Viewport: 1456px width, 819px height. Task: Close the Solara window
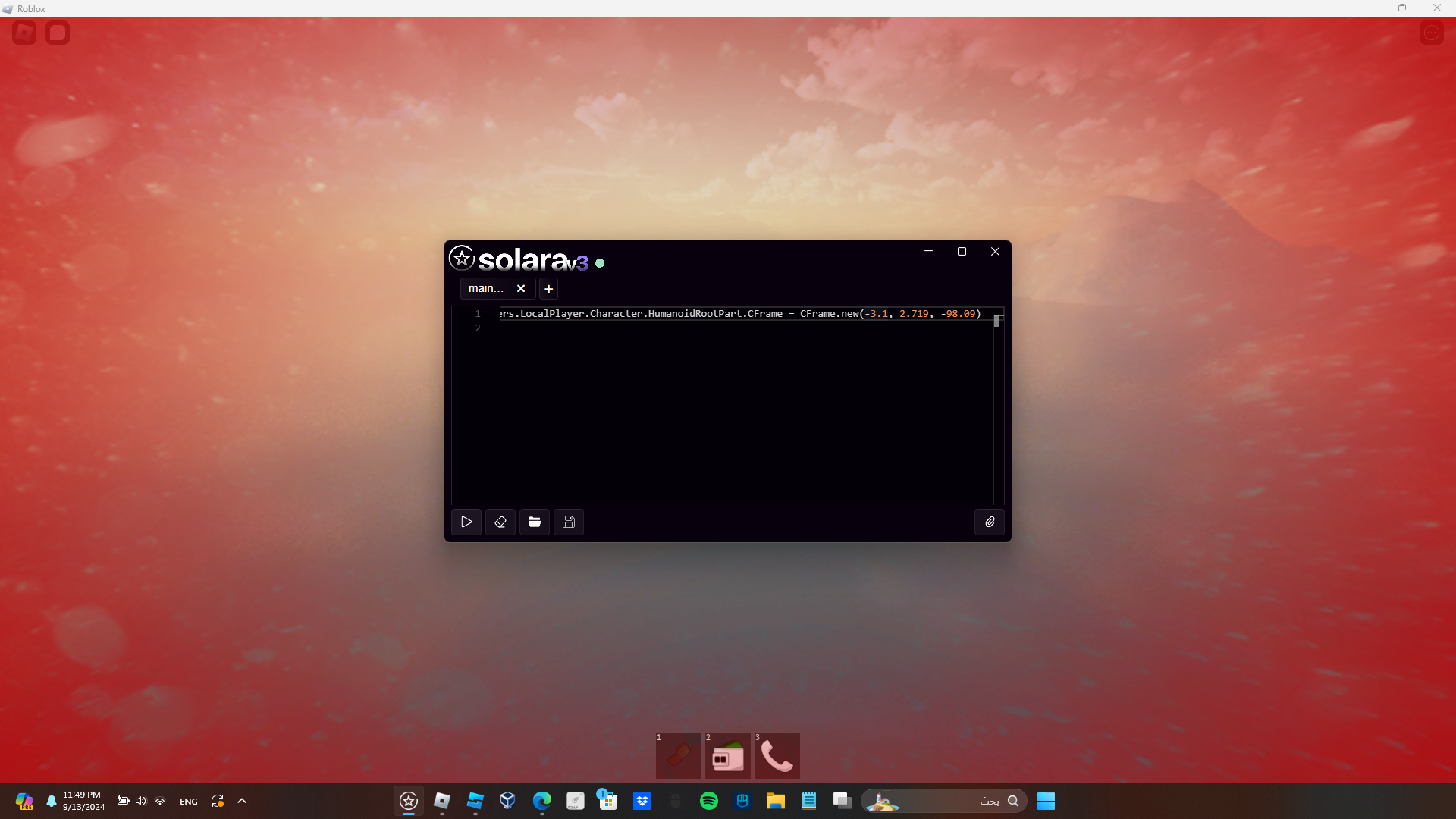tap(995, 252)
